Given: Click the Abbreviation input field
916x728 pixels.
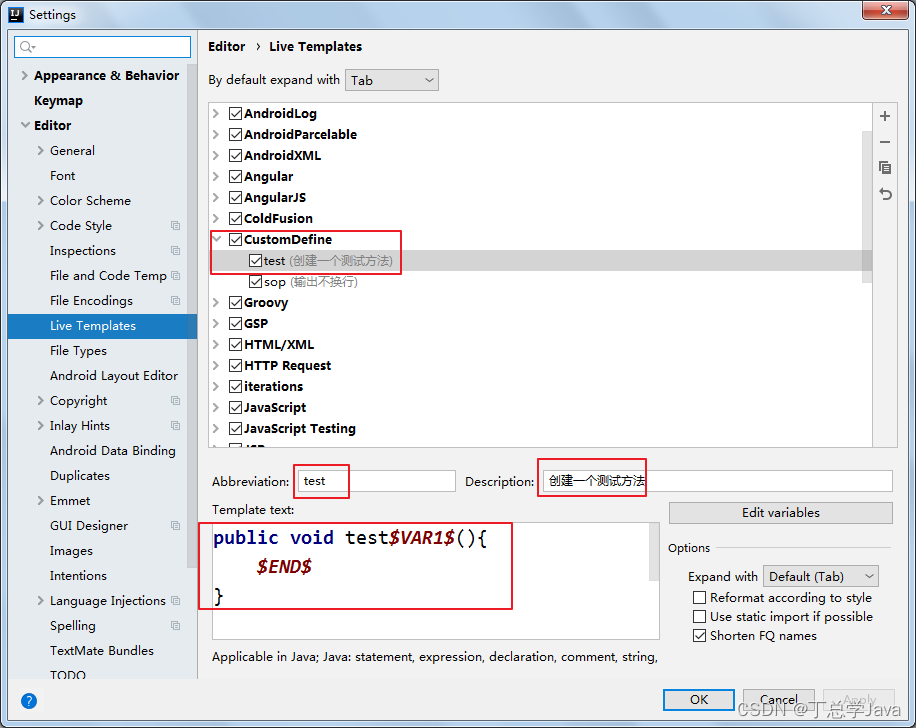Looking at the screenshot, I should (376, 481).
